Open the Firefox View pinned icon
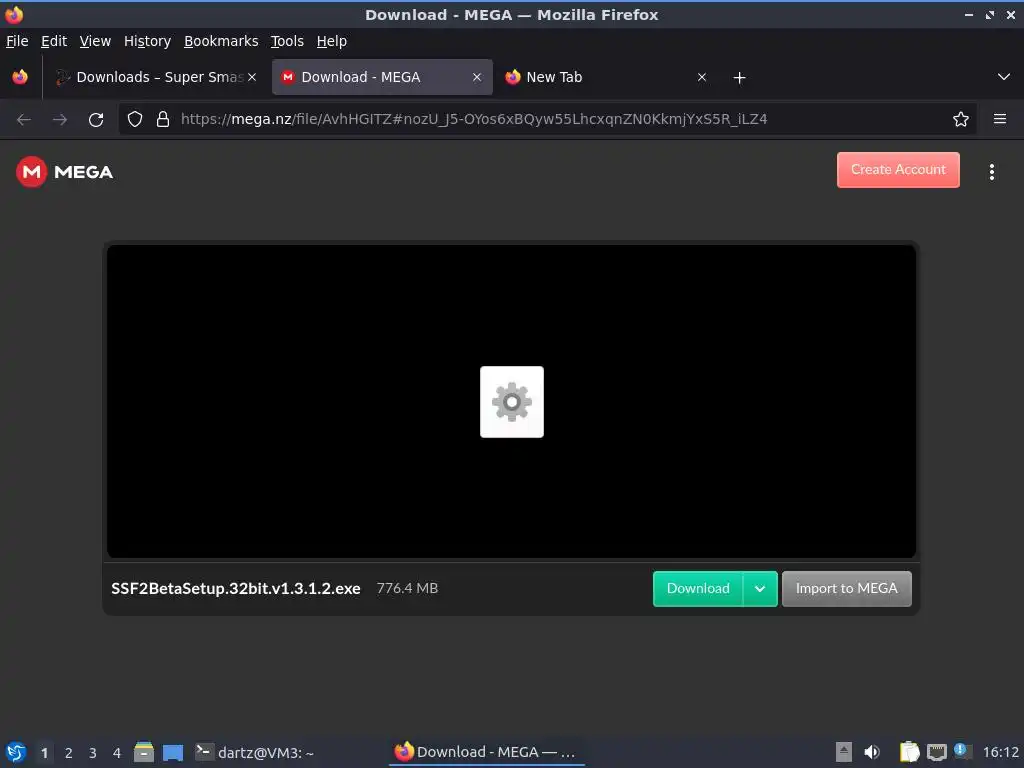The height and width of the screenshot is (768, 1024). click(x=20, y=77)
